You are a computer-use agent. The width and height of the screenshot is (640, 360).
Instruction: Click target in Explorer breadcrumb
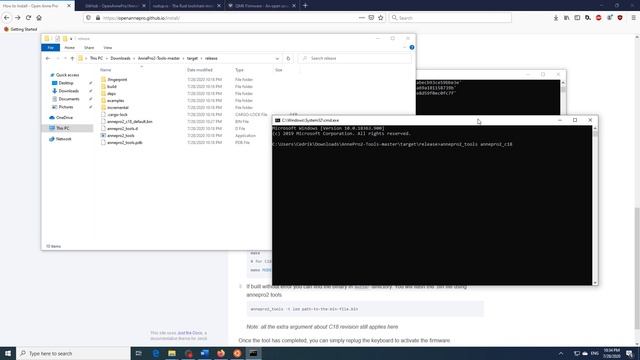point(192,58)
